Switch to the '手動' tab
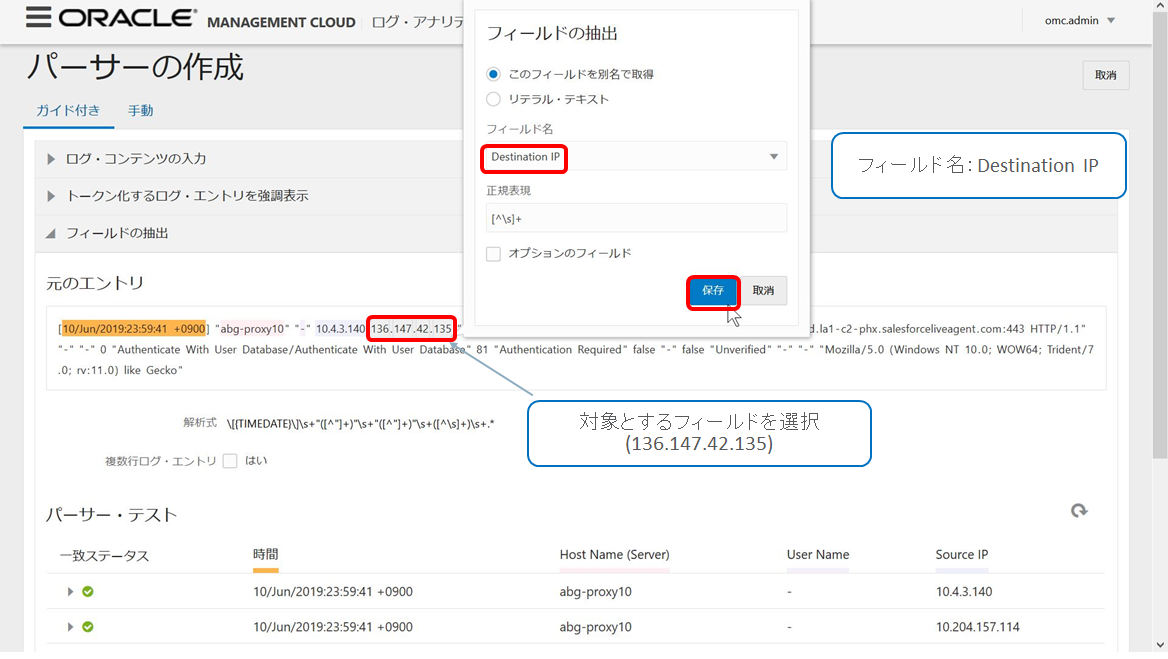1168x659 pixels. tap(140, 110)
